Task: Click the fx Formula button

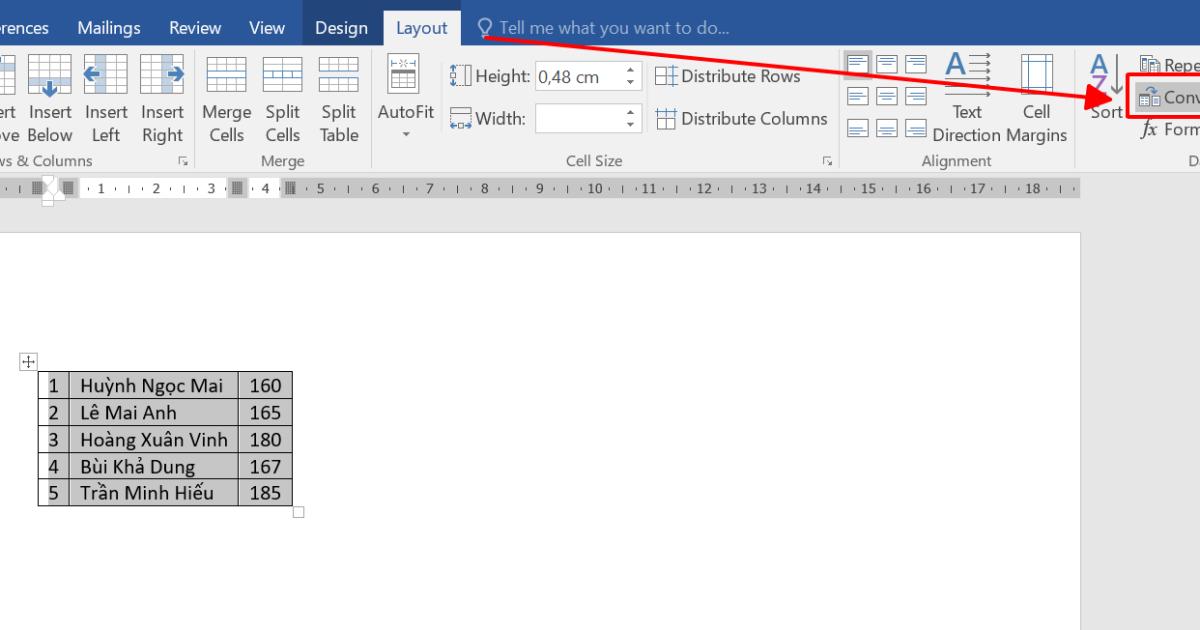Action: [1169, 129]
